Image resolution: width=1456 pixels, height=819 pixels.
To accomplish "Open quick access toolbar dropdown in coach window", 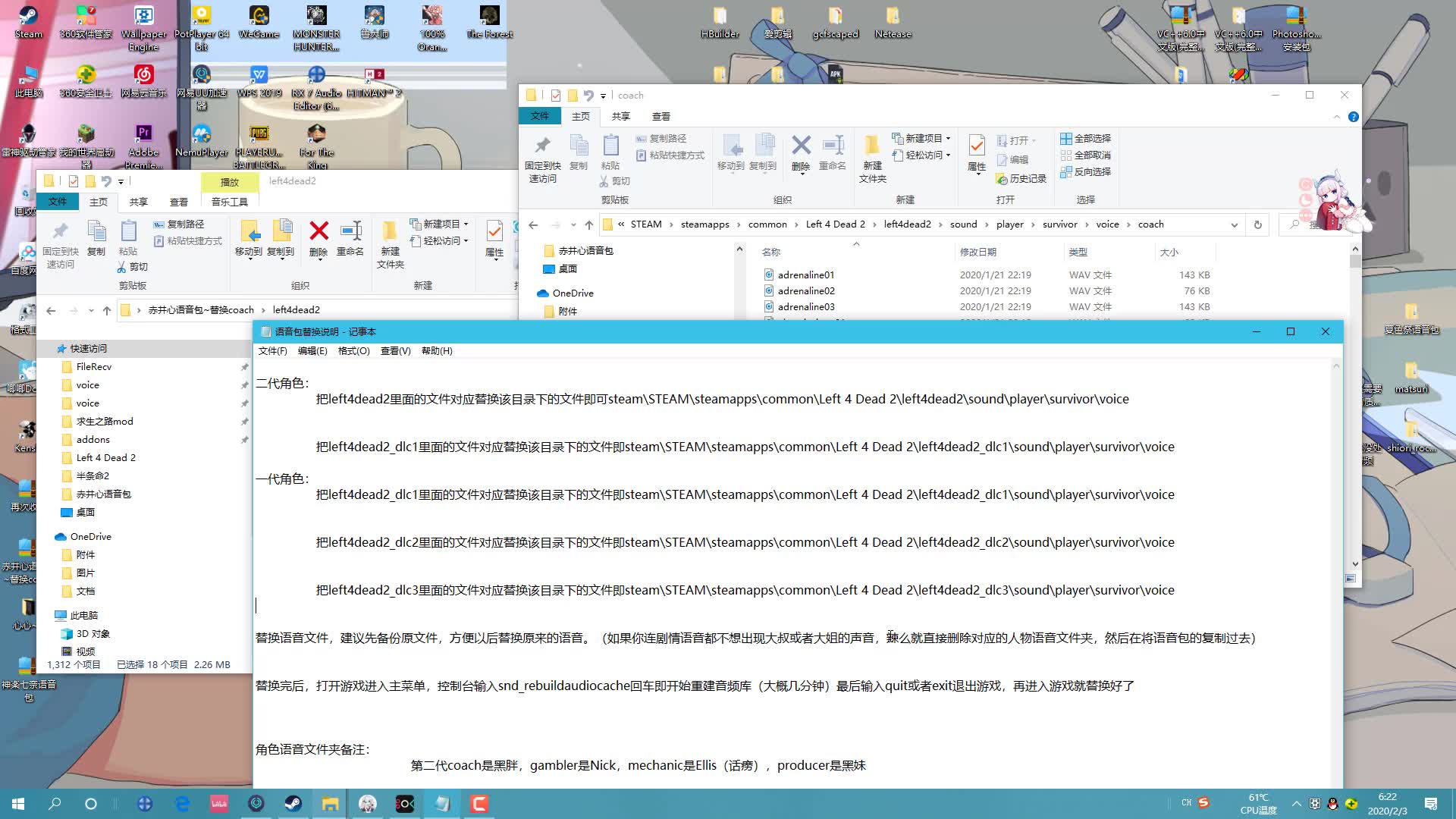I will pos(604,96).
